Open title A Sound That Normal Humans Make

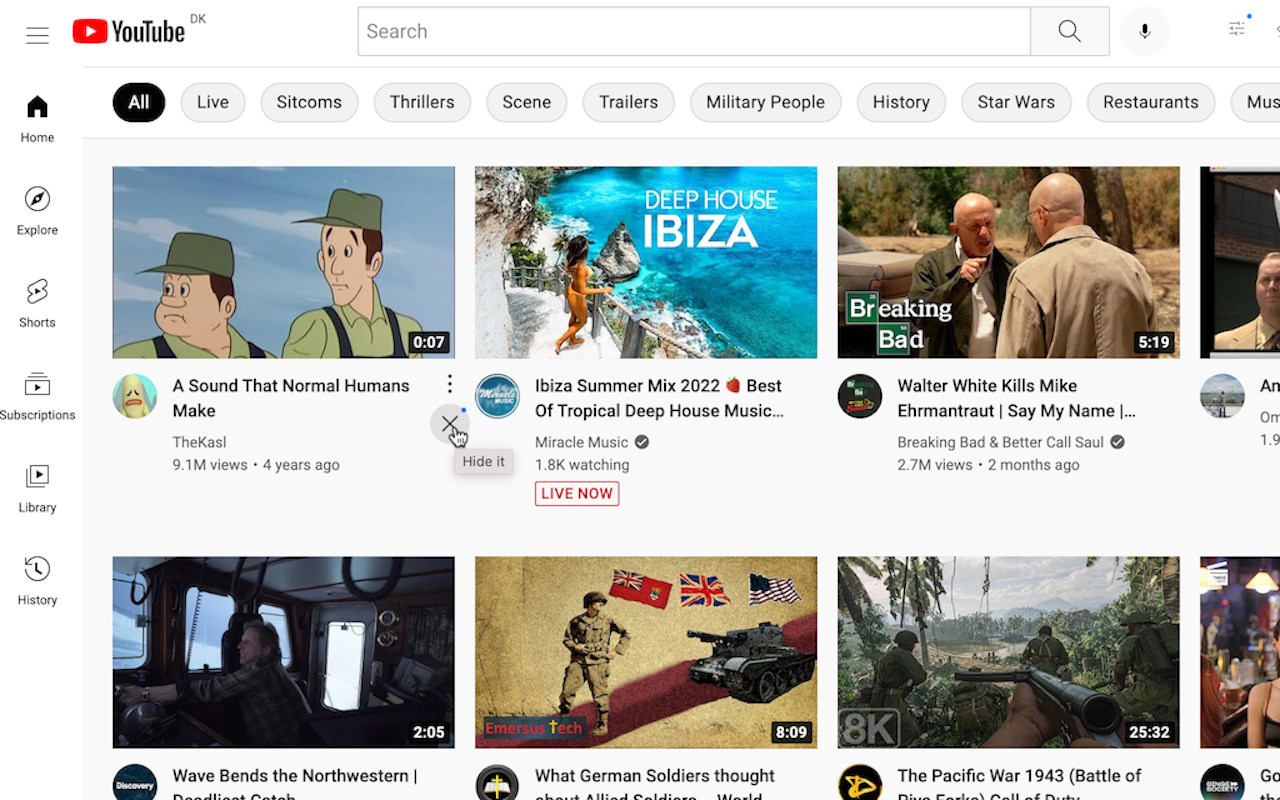(291, 398)
